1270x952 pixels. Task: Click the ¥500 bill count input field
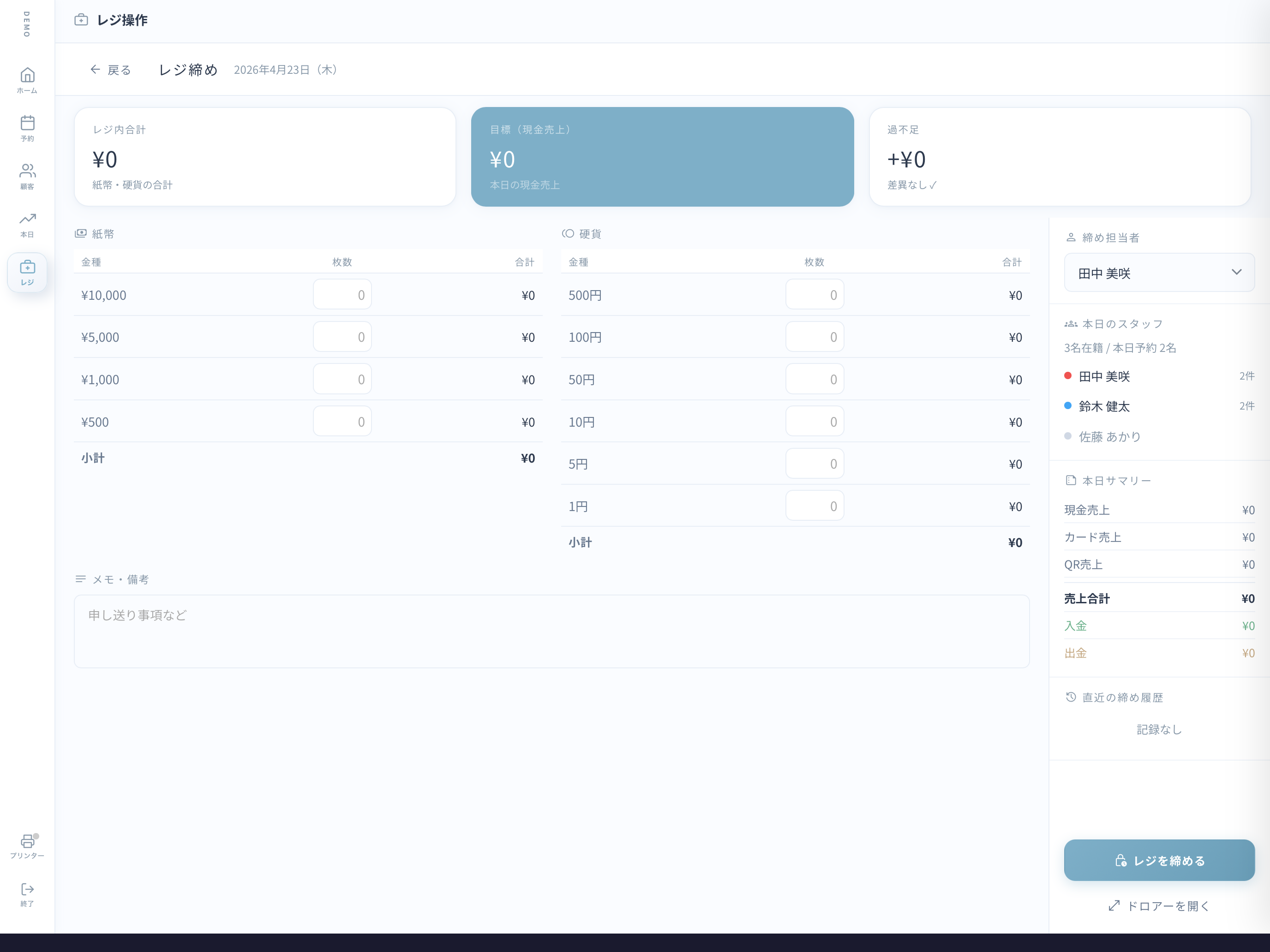pos(342,421)
